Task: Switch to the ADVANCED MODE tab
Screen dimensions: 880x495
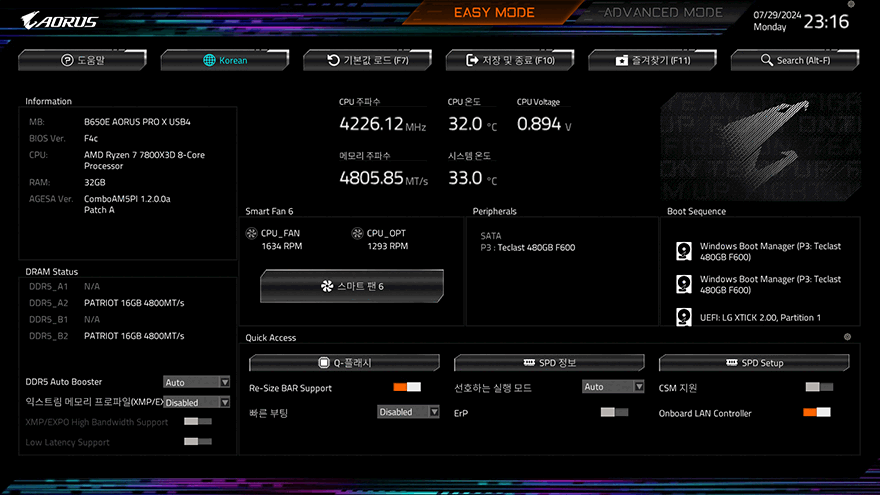Action: click(663, 12)
